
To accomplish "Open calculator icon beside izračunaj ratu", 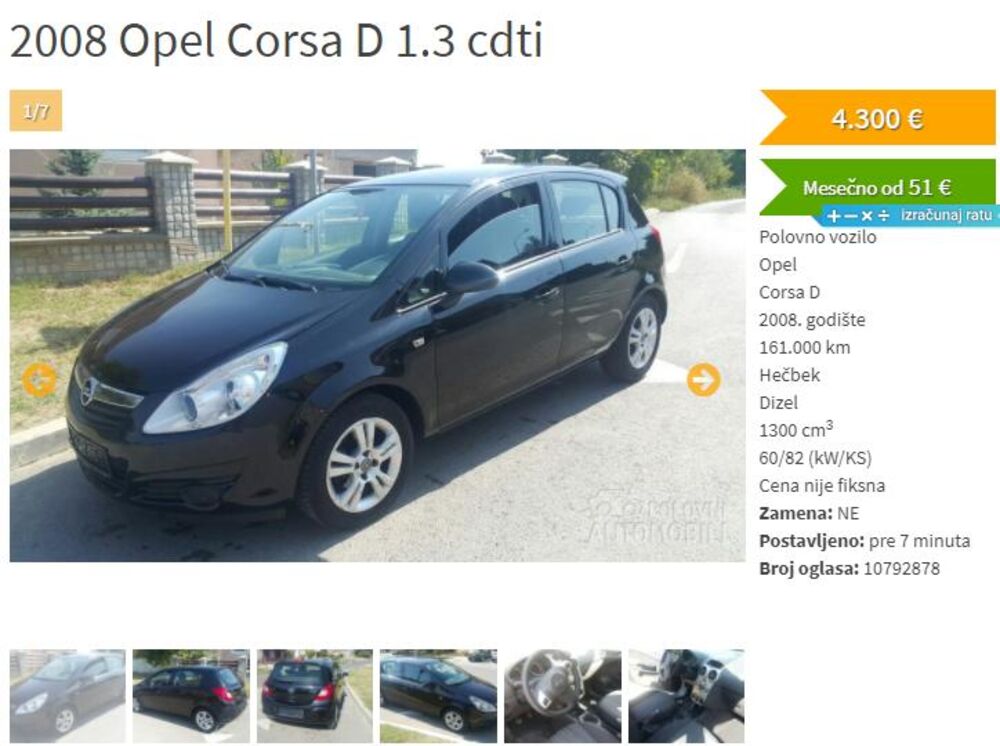I will (x=858, y=216).
